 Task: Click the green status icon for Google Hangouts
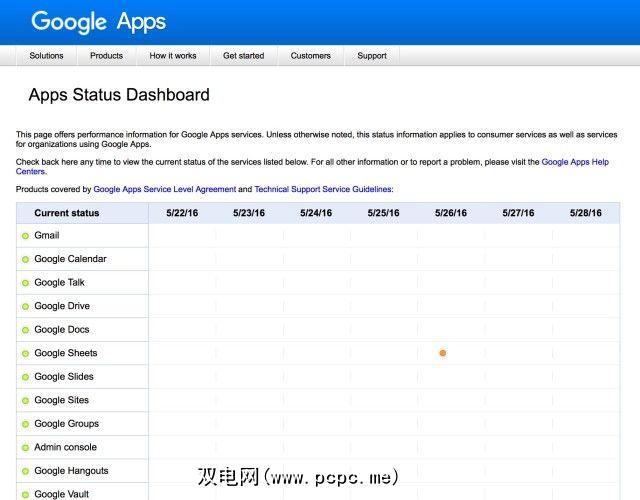point(26,471)
